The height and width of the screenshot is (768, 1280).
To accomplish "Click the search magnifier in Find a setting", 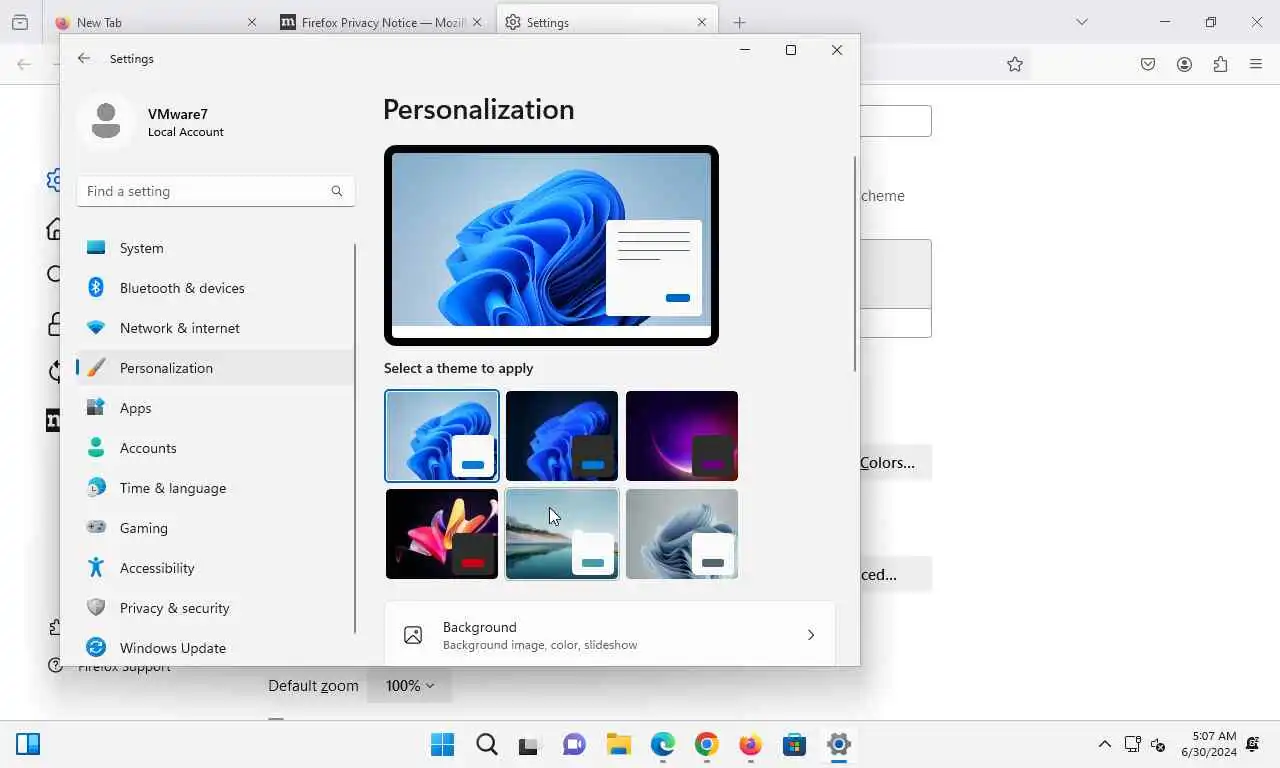I will (337, 191).
